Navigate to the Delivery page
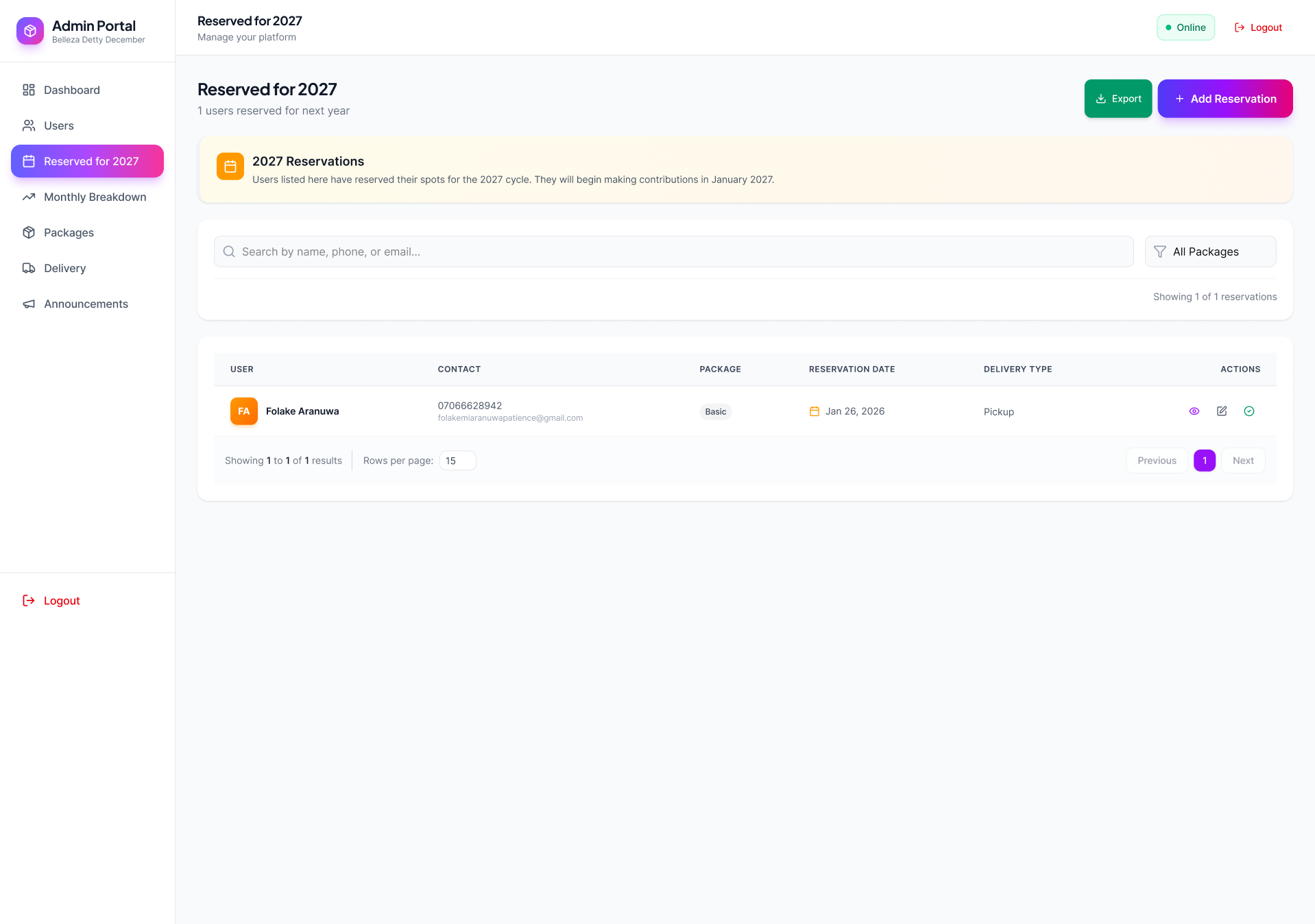 (64, 268)
